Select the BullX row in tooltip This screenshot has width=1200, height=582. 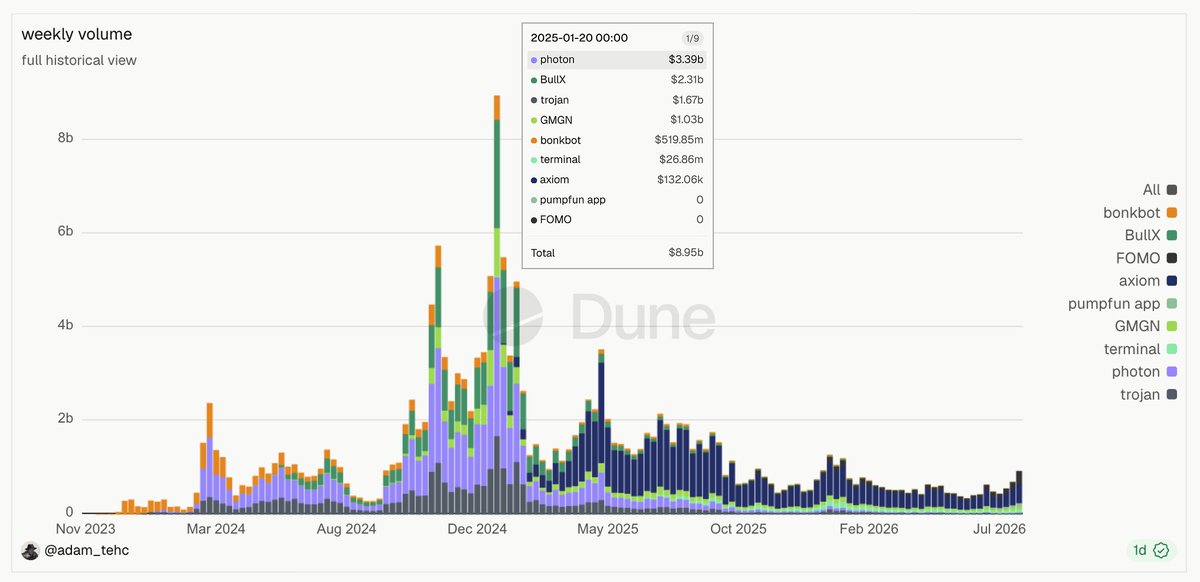(x=617, y=80)
